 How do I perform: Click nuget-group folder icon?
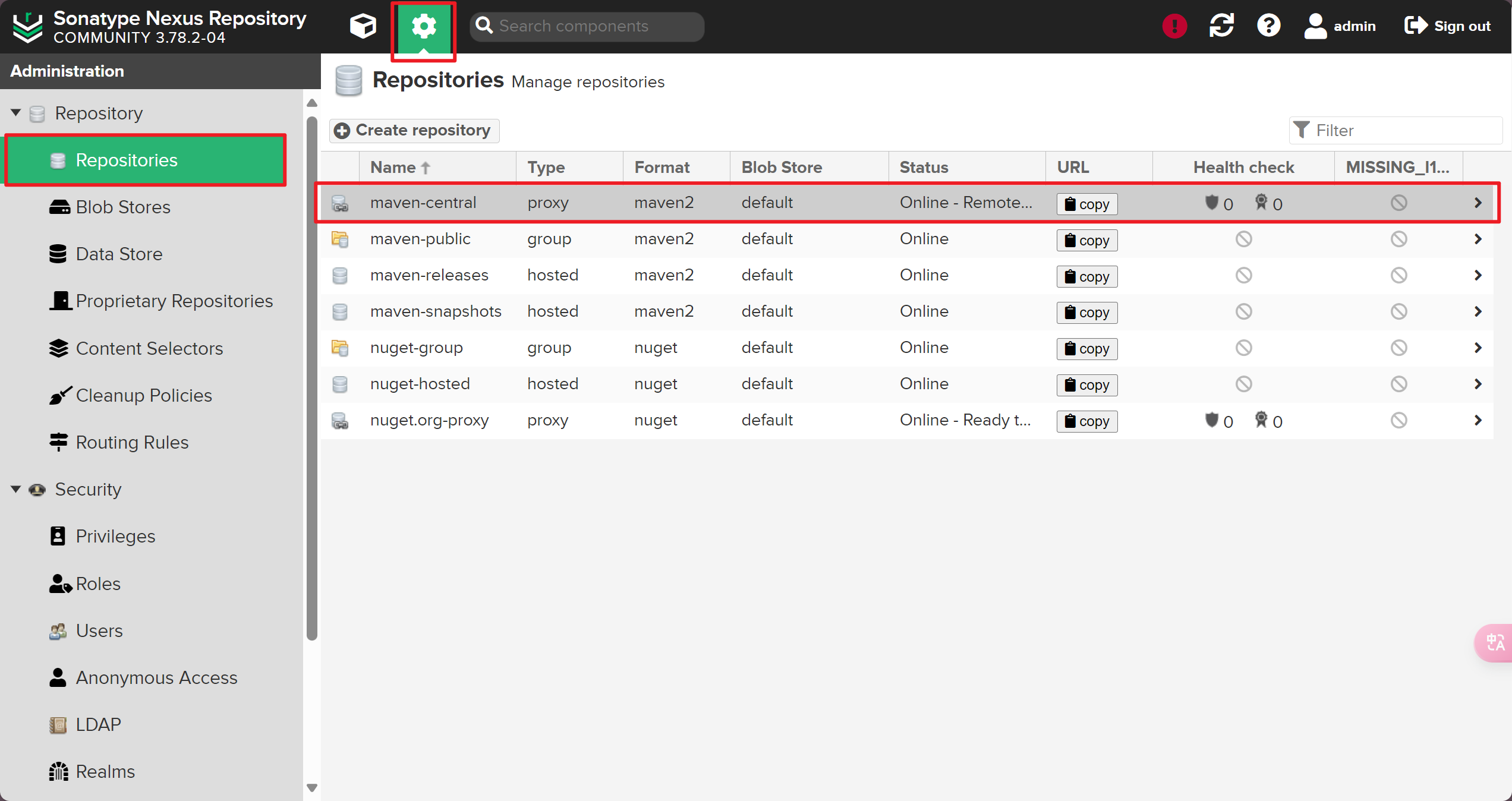[x=340, y=348]
